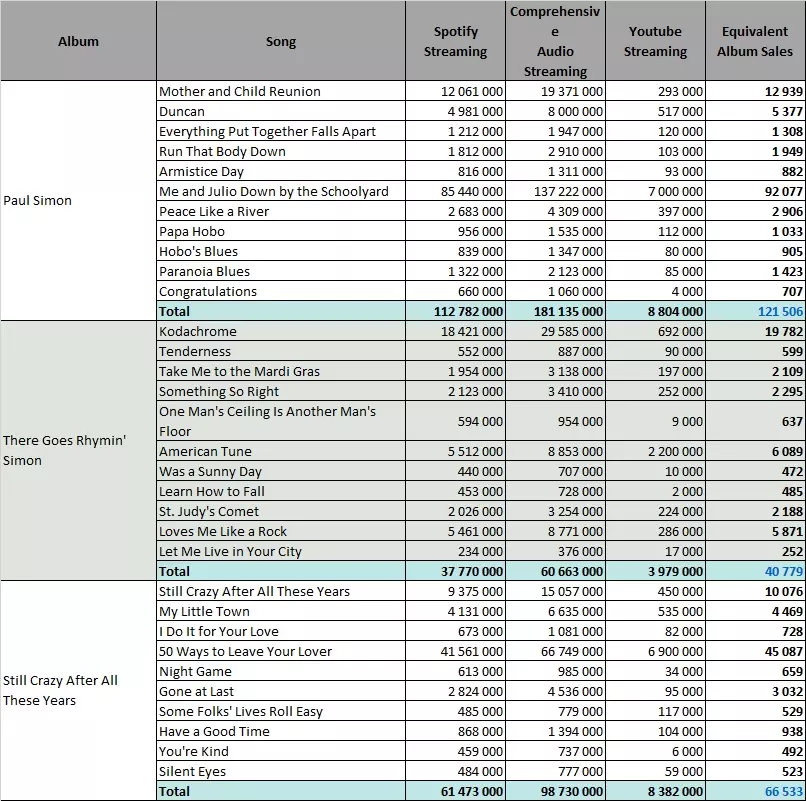Select the 'Comprehensive Audio Streaming' header
This screenshot has height=801, width=806.
(x=555, y=41)
